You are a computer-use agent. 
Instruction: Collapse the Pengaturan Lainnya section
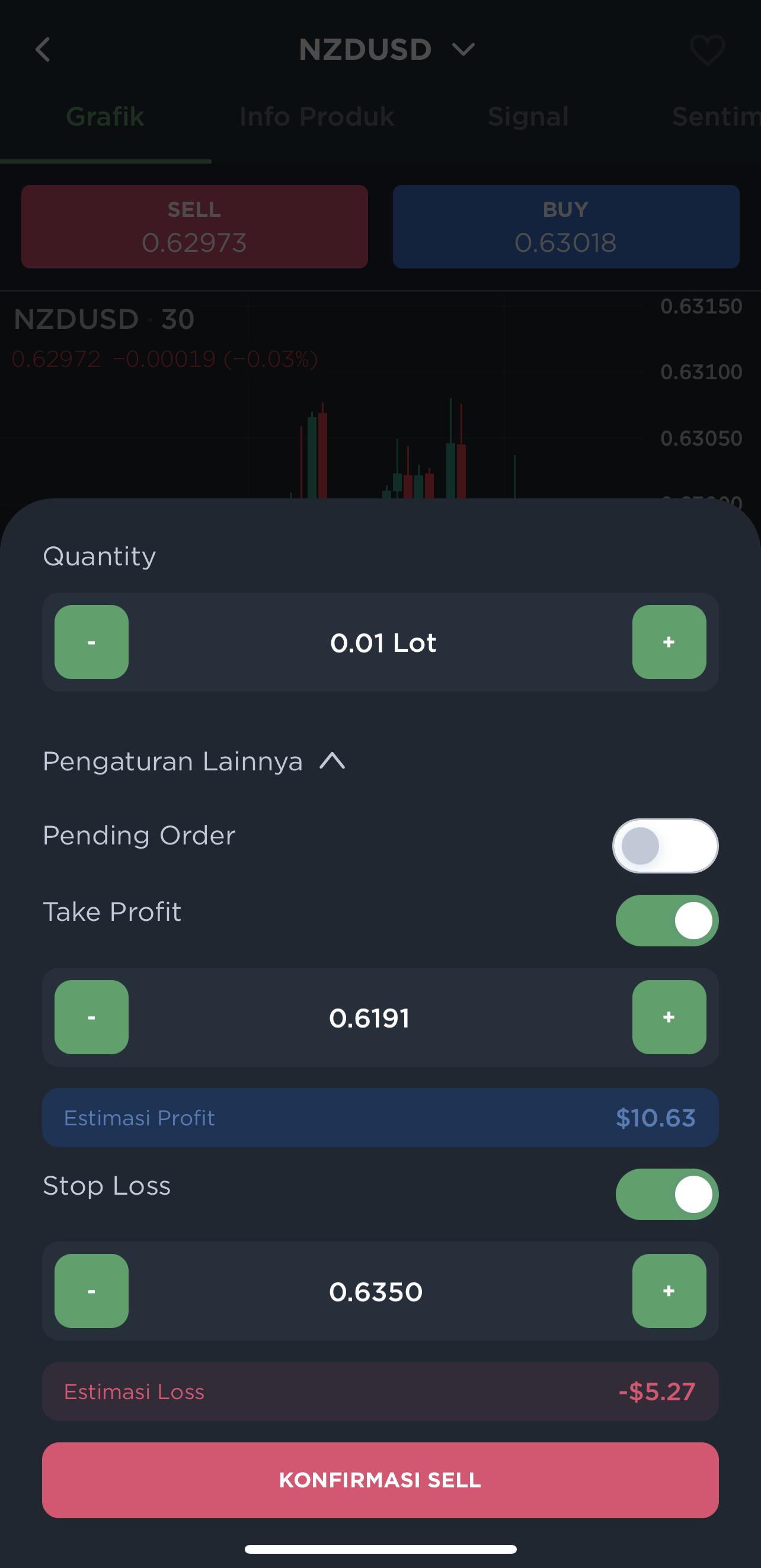click(194, 761)
